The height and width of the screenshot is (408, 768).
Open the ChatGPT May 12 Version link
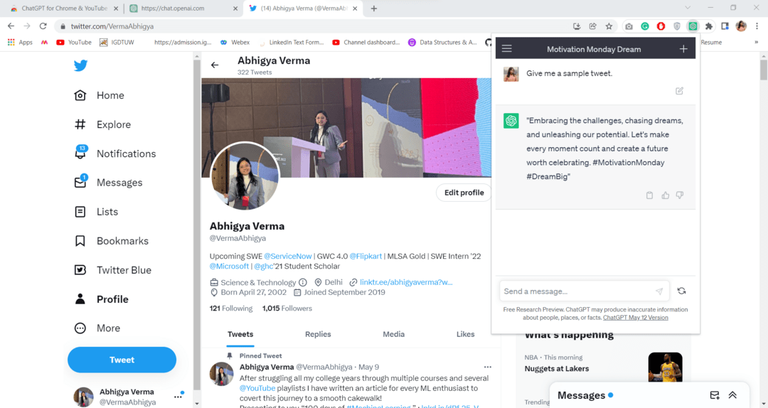point(635,317)
